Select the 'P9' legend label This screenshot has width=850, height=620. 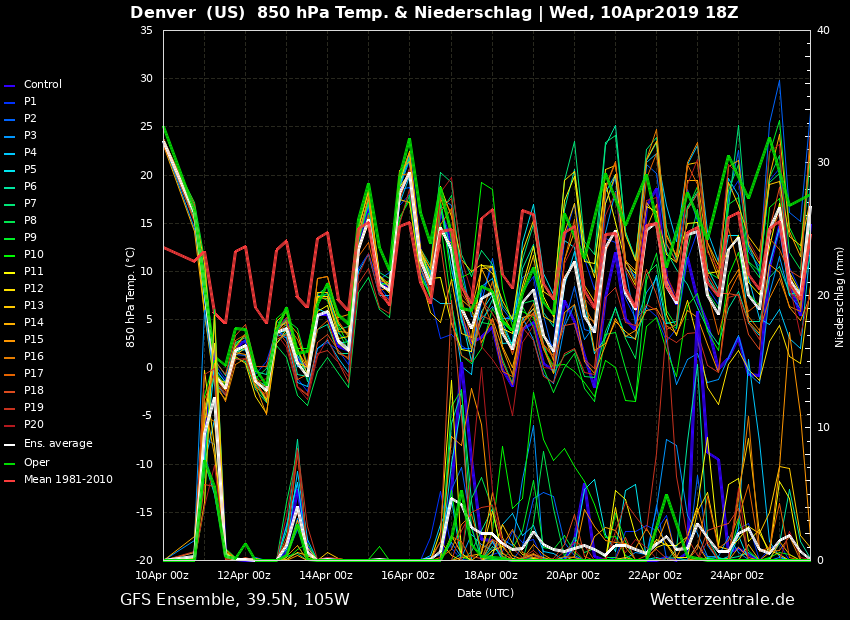click(x=30, y=237)
